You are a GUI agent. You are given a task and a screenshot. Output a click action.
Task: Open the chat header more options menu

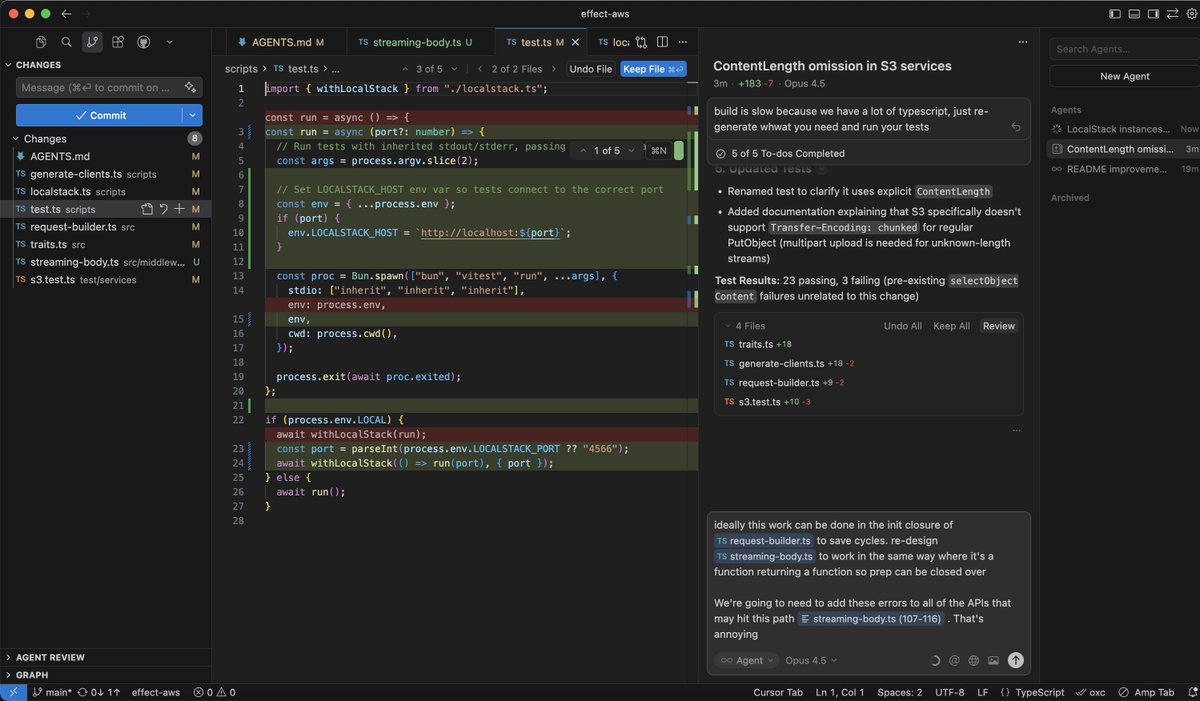(1022, 43)
